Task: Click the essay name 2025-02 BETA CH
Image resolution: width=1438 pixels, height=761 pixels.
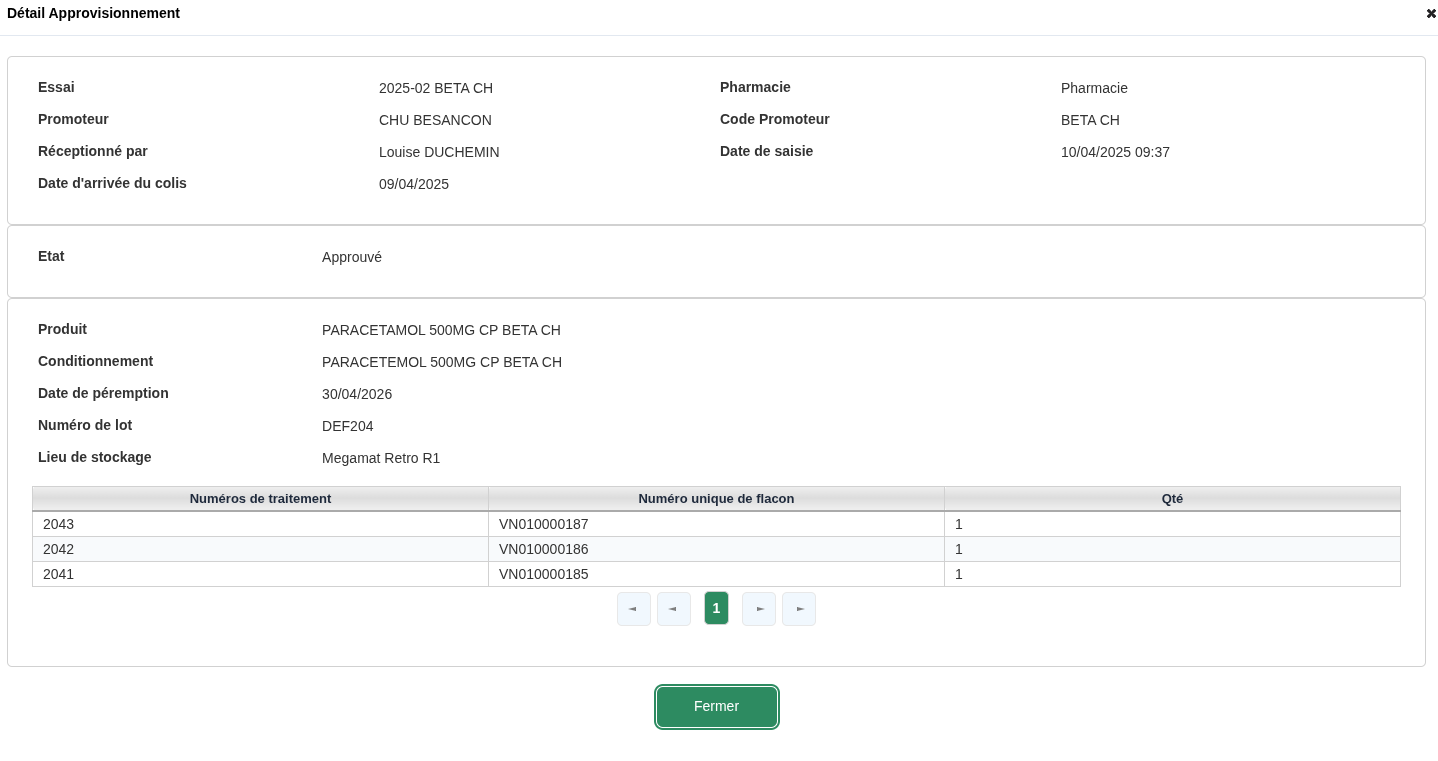Action: point(436,88)
